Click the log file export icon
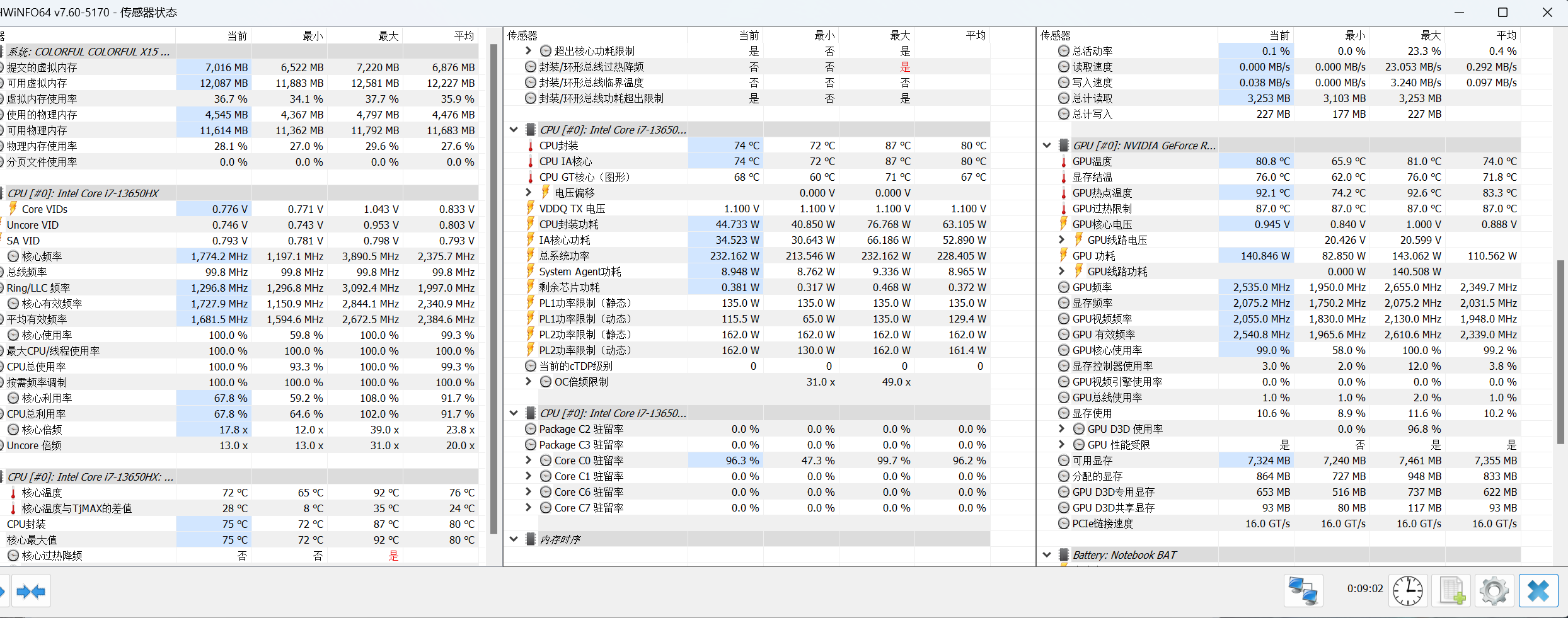The width and height of the screenshot is (1568, 618). 1451,591
